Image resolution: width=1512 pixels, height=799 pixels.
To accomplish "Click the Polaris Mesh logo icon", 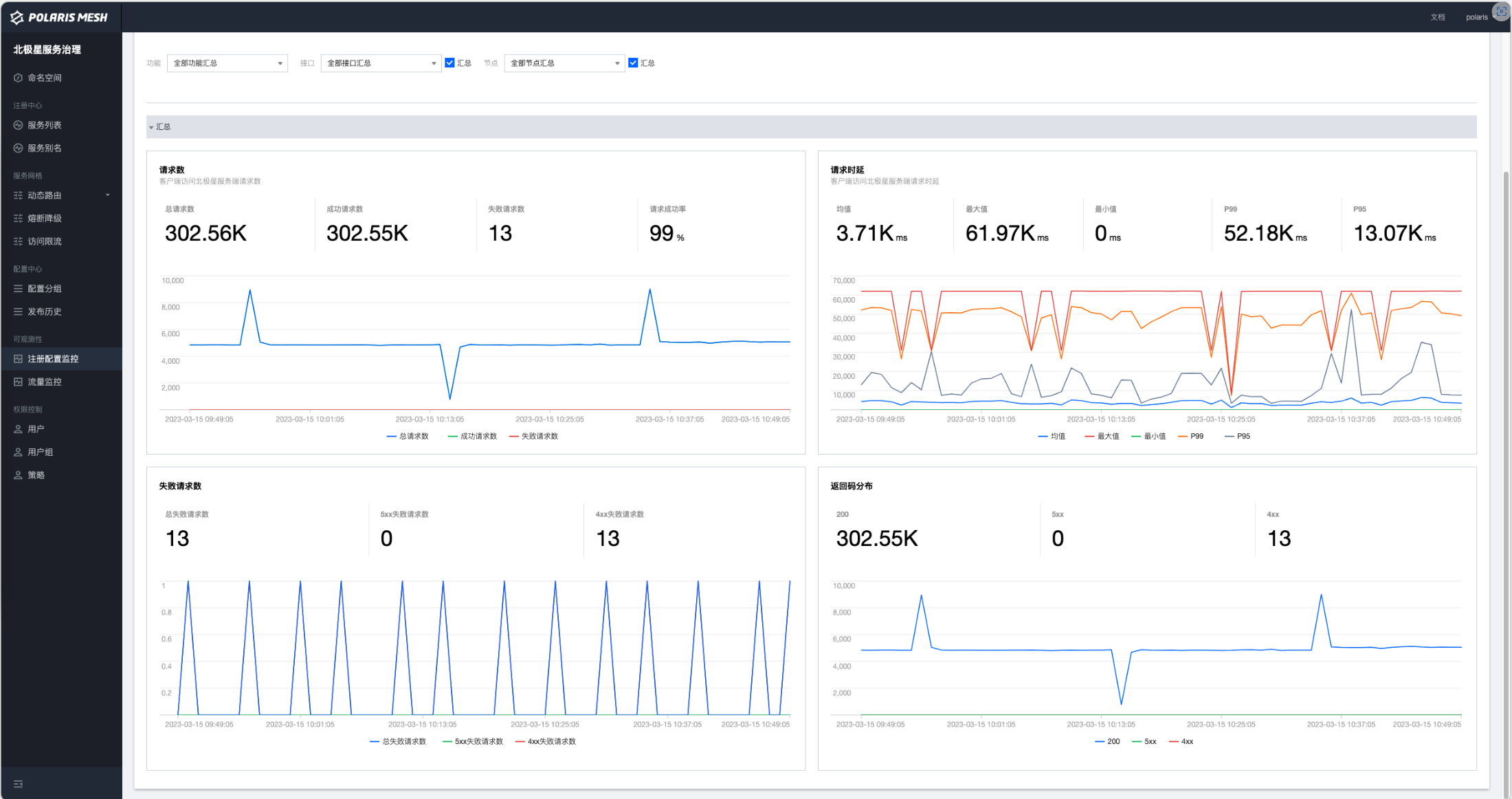I will [x=17, y=17].
